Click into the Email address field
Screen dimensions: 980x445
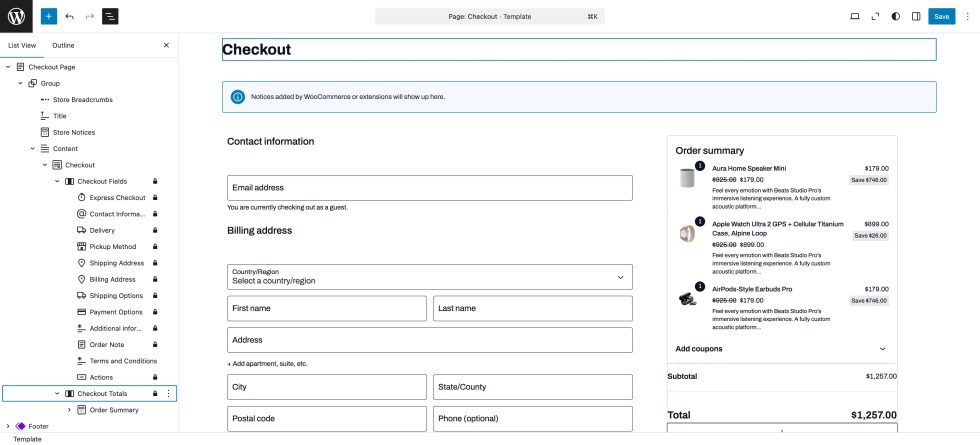[x=429, y=188]
